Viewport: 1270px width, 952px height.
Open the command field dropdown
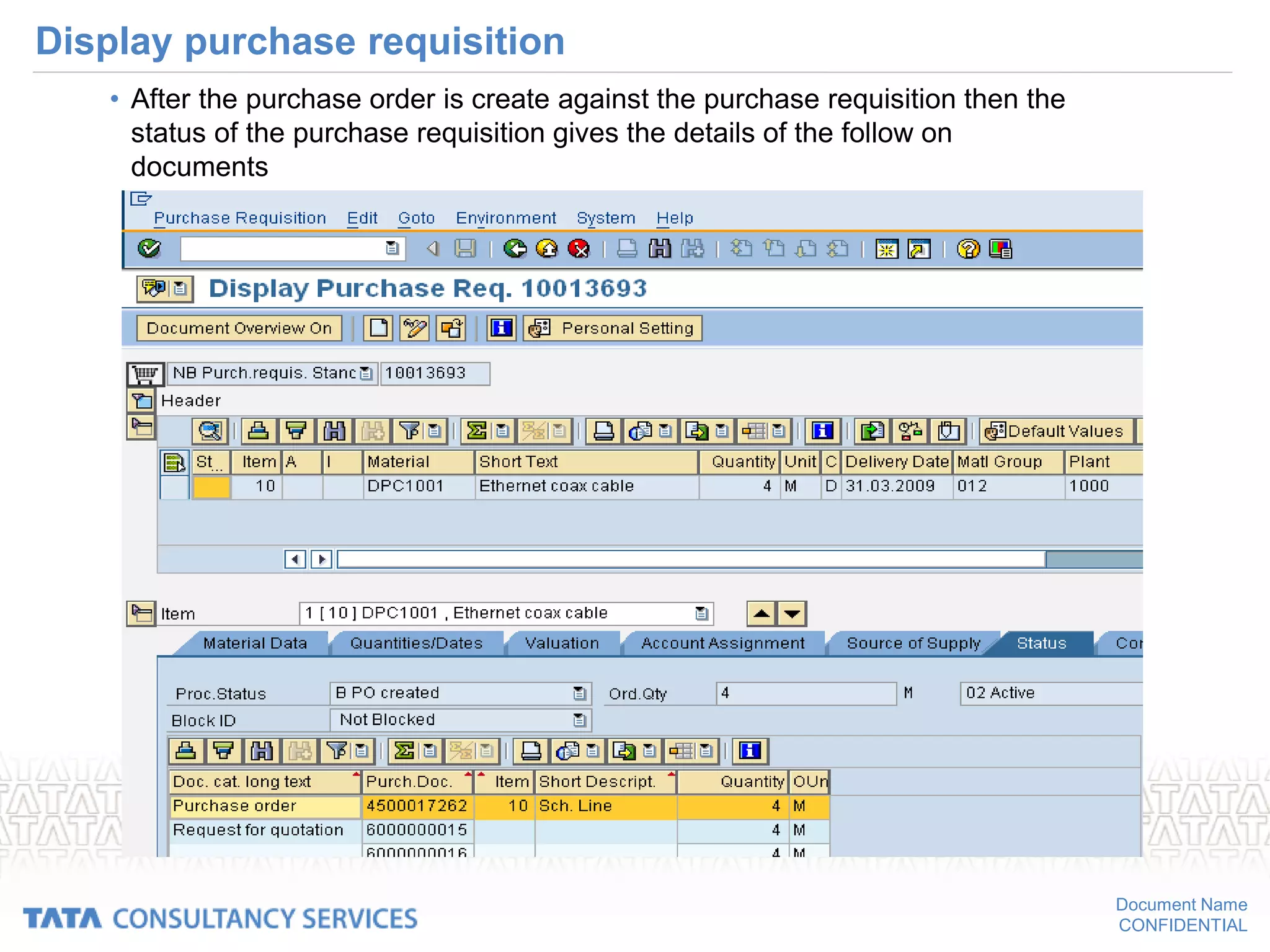coord(392,249)
